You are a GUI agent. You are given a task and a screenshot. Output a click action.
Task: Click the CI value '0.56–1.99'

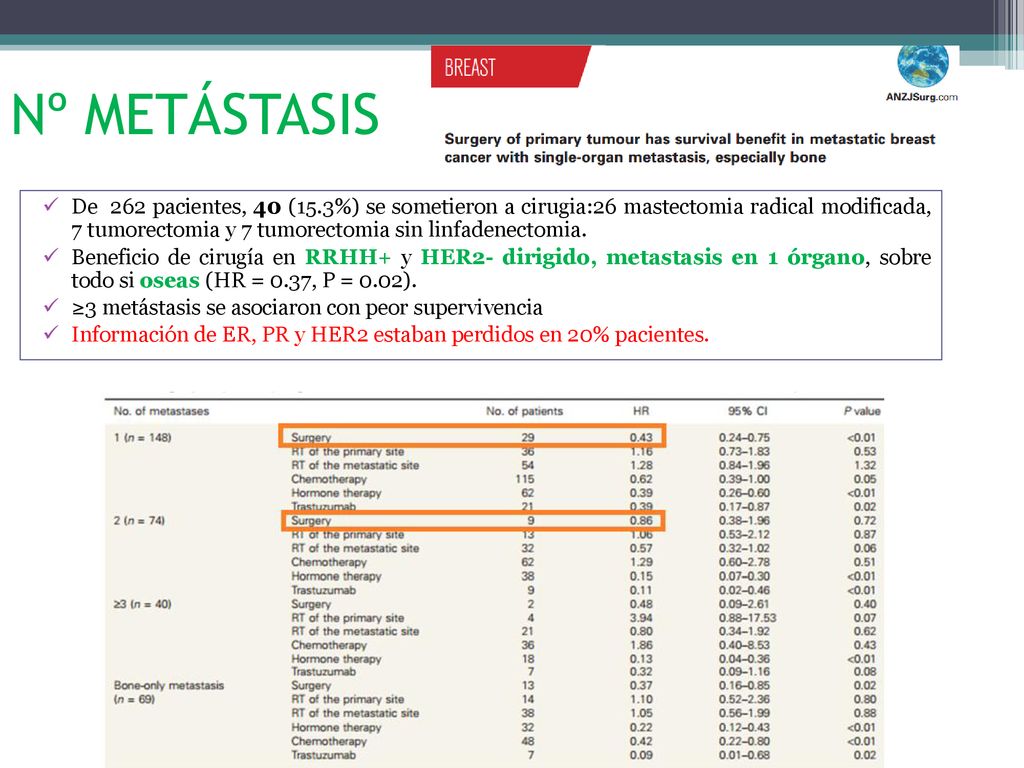tap(744, 713)
